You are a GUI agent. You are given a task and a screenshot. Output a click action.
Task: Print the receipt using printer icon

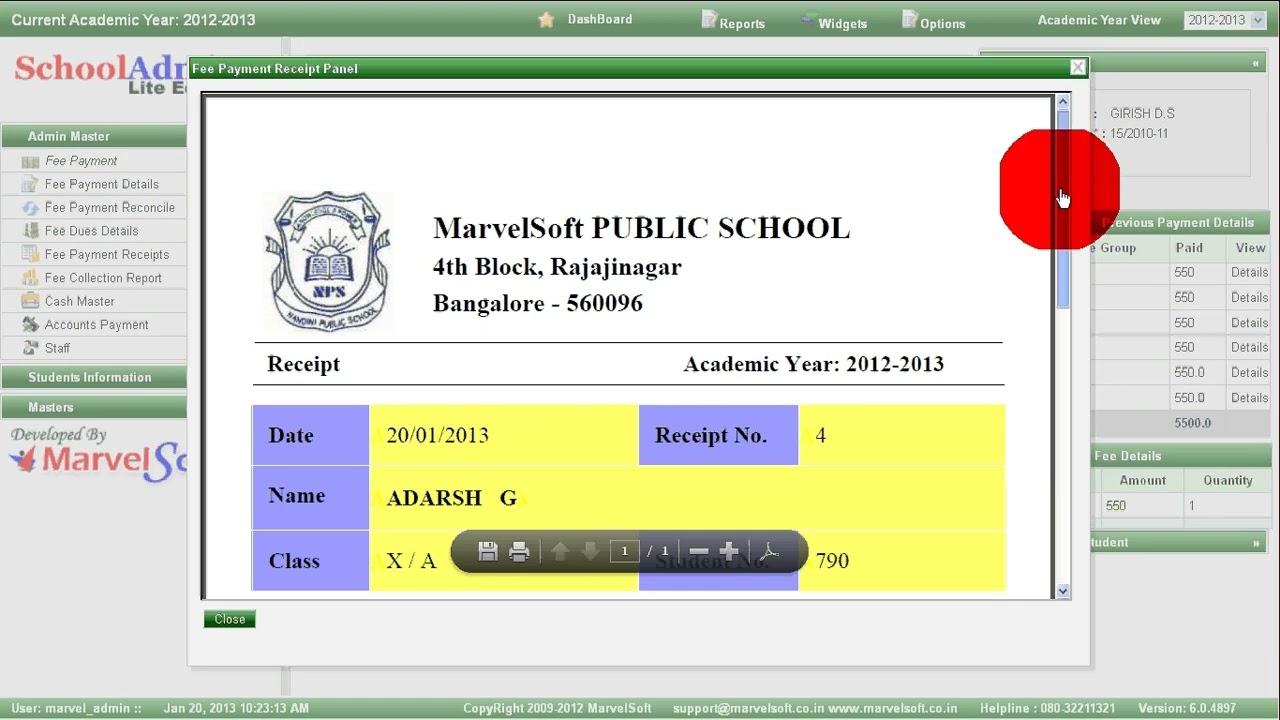(519, 551)
